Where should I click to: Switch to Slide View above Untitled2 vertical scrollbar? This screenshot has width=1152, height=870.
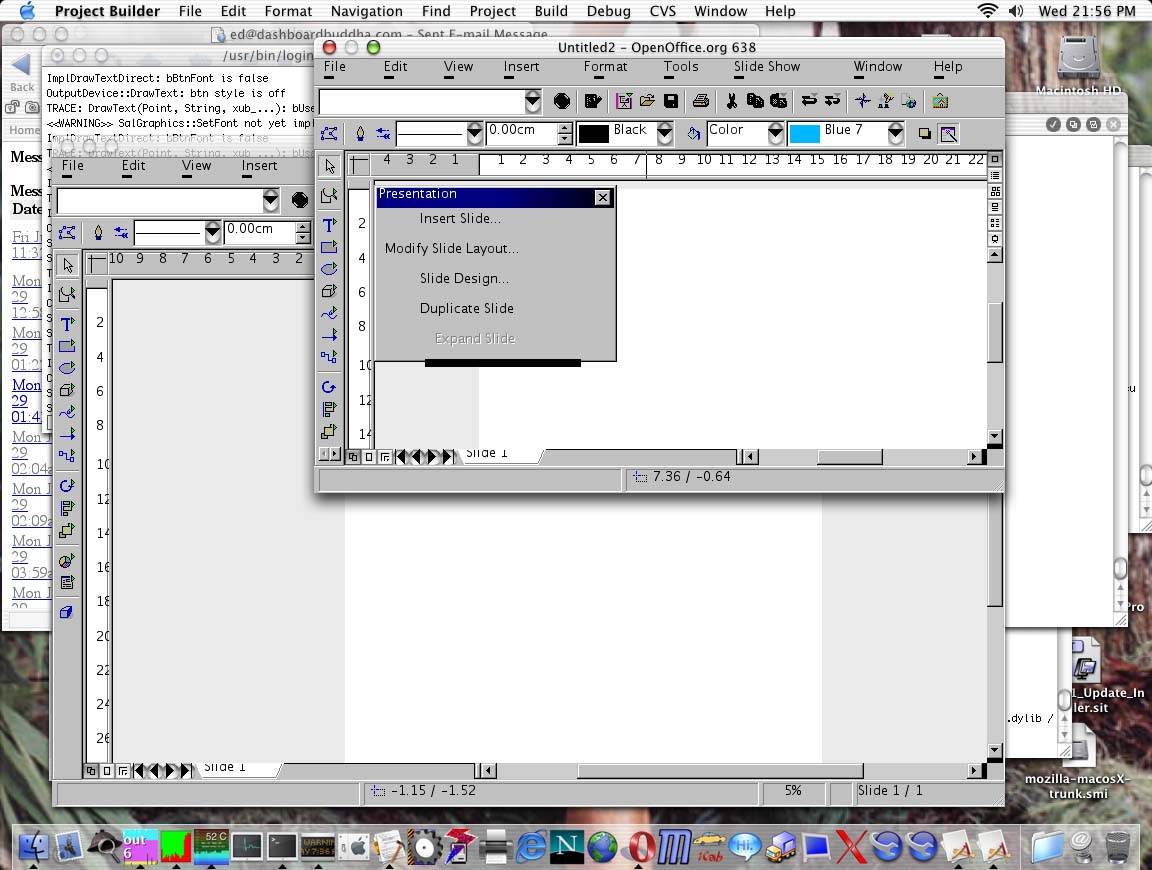click(995, 191)
